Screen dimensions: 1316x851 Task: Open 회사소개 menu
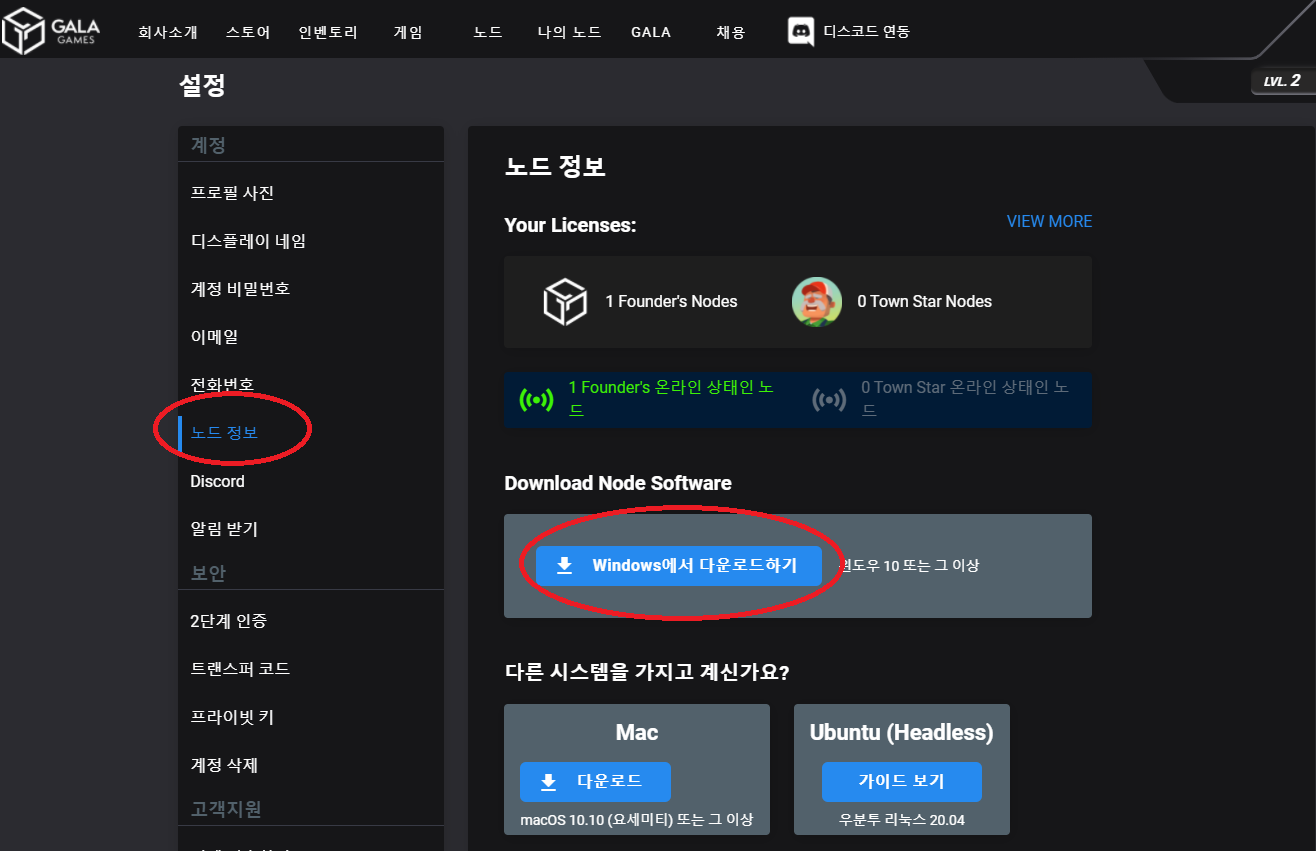coord(168,32)
